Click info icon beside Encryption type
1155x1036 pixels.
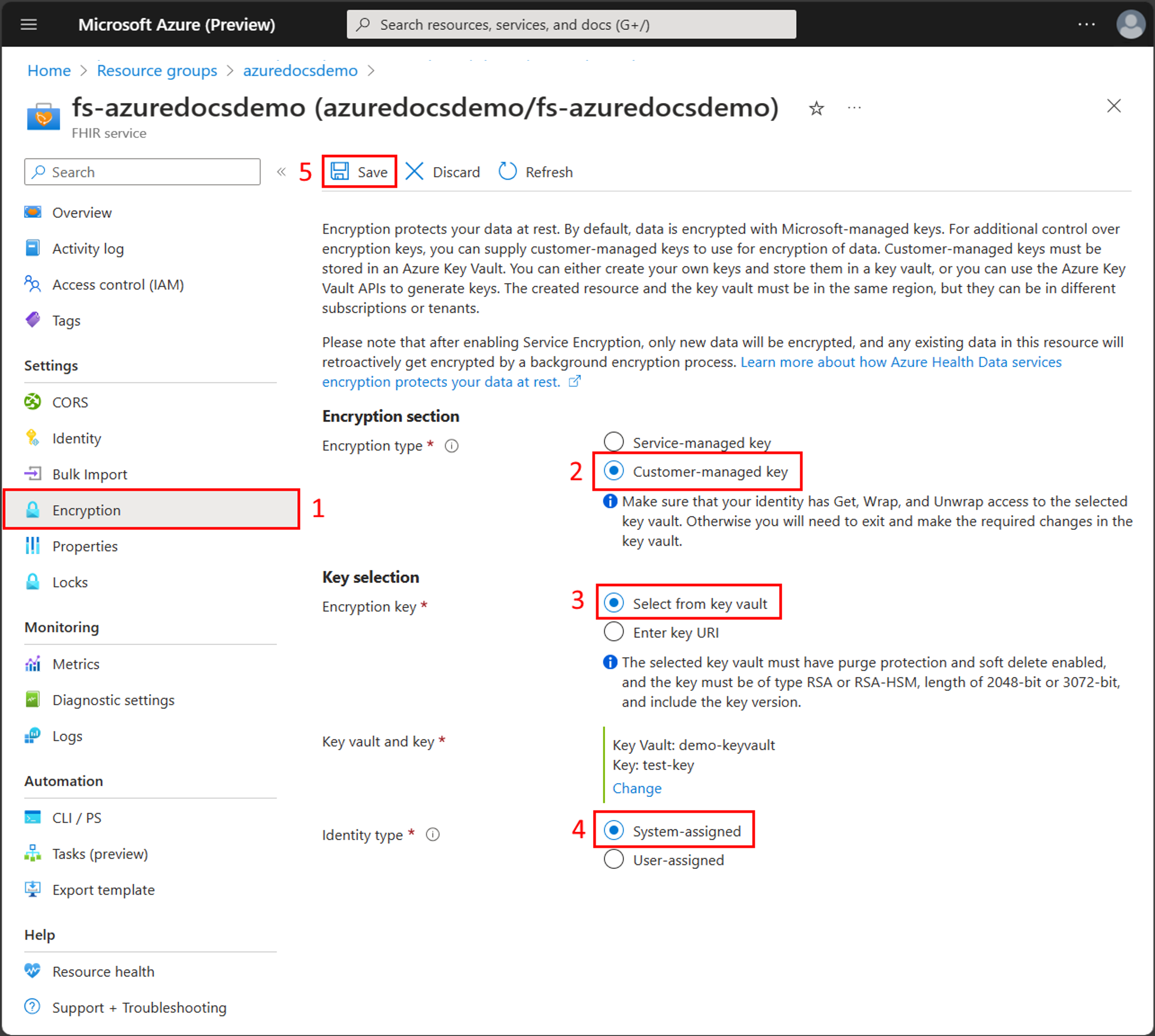pos(452,446)
